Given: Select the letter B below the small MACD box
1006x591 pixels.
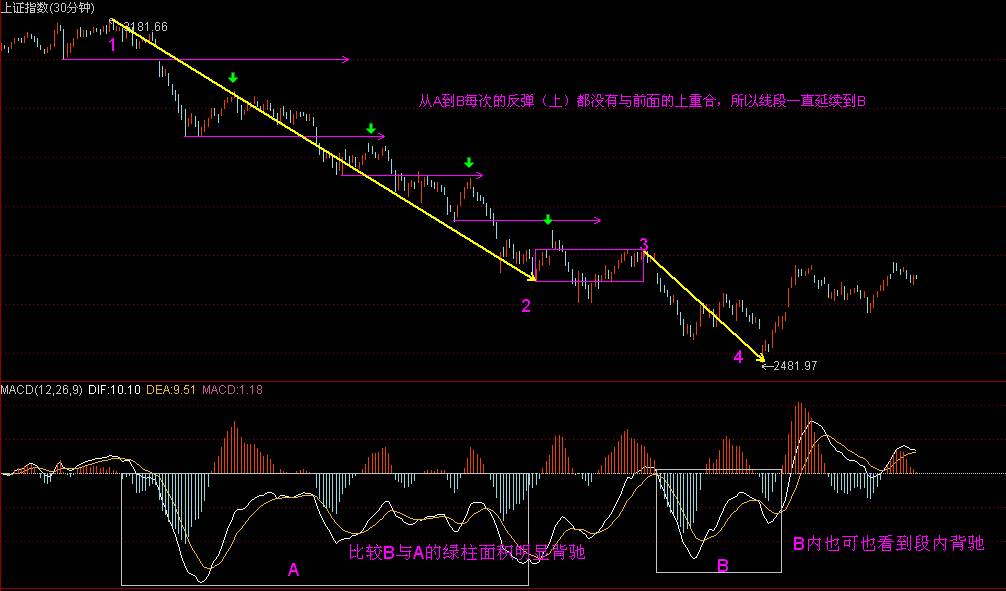Looking at the screenshot, I should [x=723, y=566].
